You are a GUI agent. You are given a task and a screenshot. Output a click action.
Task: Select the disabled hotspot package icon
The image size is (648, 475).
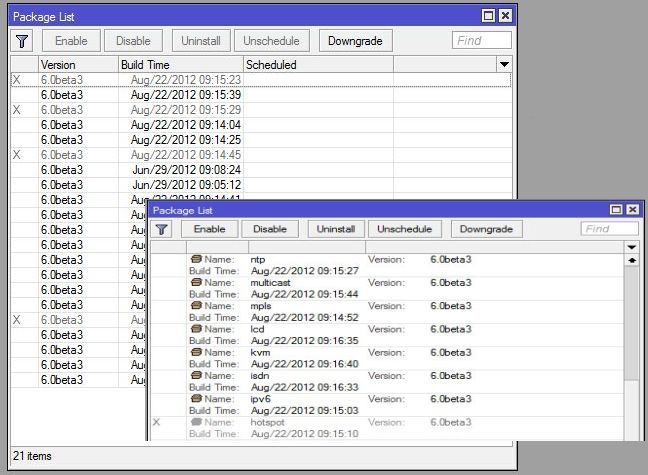(x=197, y=422)
